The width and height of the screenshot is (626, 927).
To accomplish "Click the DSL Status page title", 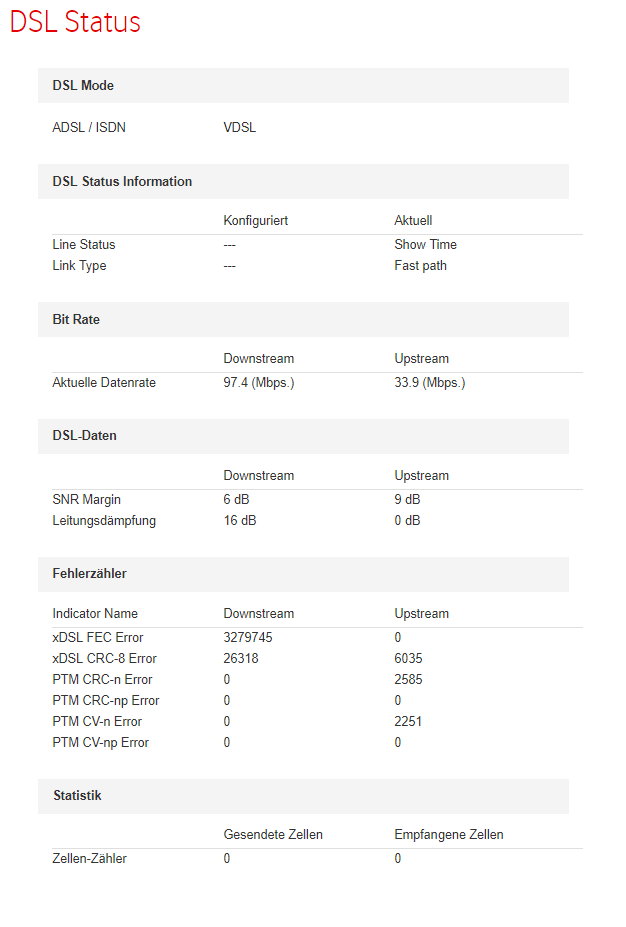I will coord(75,23).
